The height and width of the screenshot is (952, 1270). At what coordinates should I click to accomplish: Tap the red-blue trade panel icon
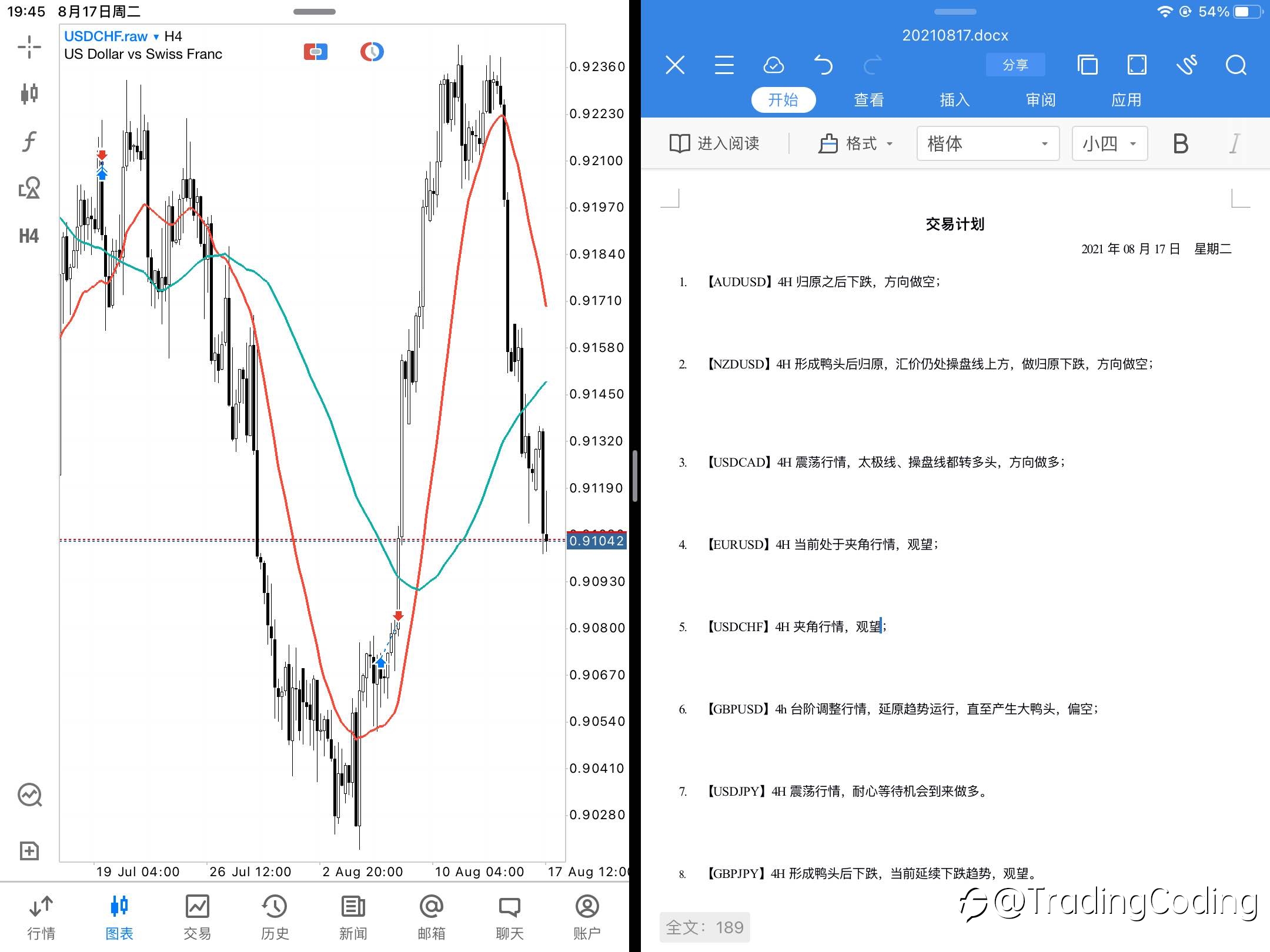click(316, 52)
